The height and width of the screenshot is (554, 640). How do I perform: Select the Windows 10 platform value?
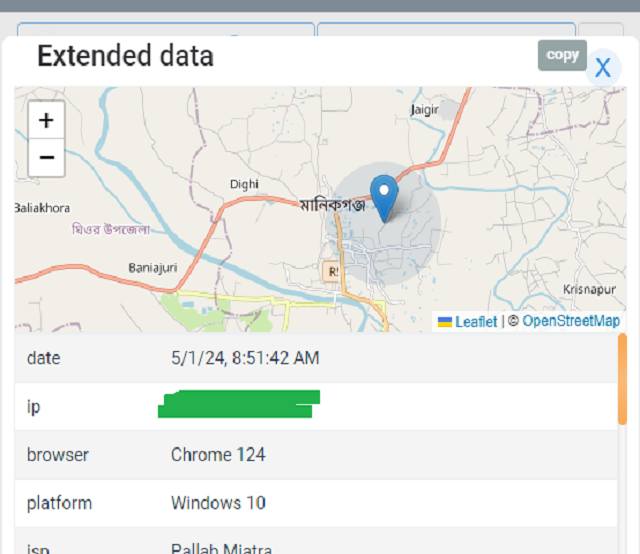pos(218,502)
